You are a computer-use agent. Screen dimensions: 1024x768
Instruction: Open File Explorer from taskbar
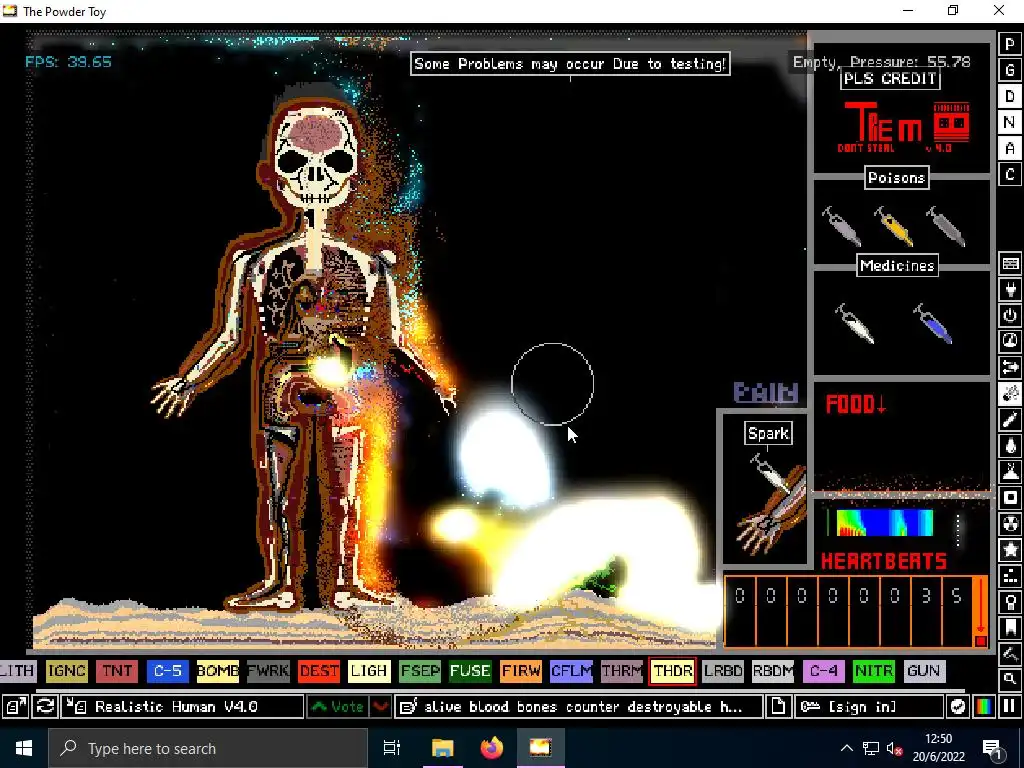[442, 748]
